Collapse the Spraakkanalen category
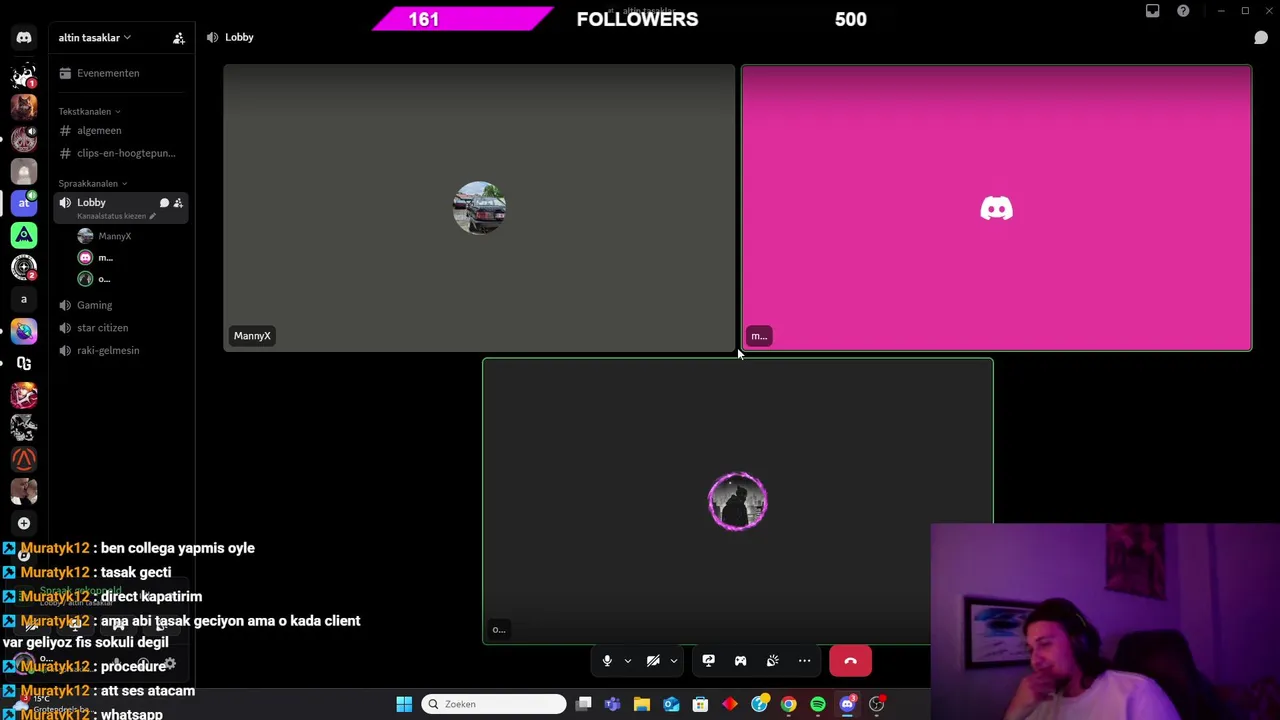The width and height of the screenshot is (1280, 720). click(93, 183)
